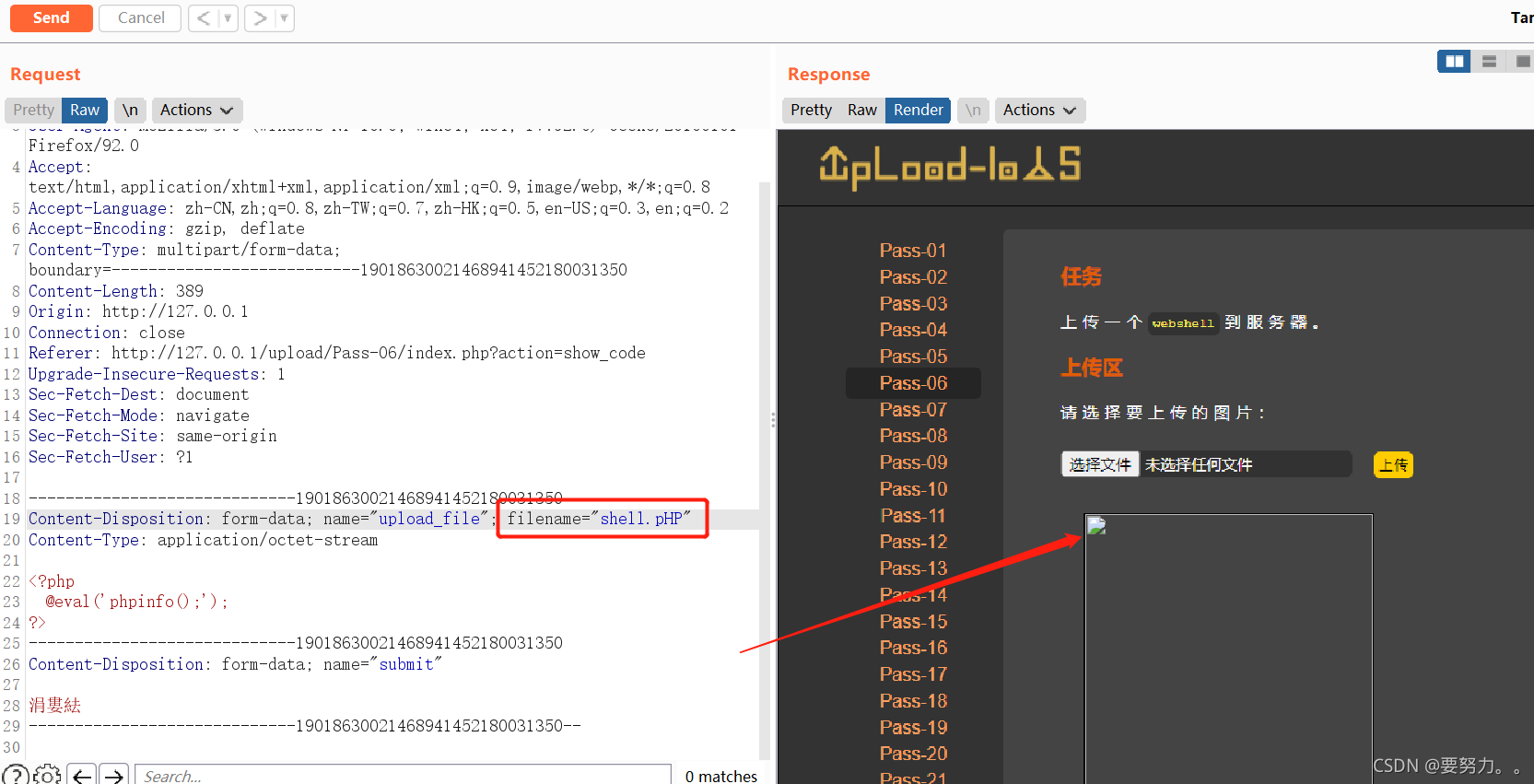Select the side-by-side layout icon
The image size is (1534, 784).
click(1454, 62)
